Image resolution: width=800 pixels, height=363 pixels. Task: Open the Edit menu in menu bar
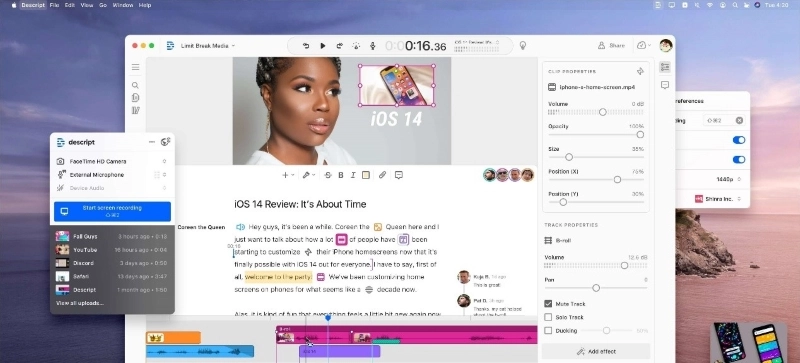click(x=70, y=5)
